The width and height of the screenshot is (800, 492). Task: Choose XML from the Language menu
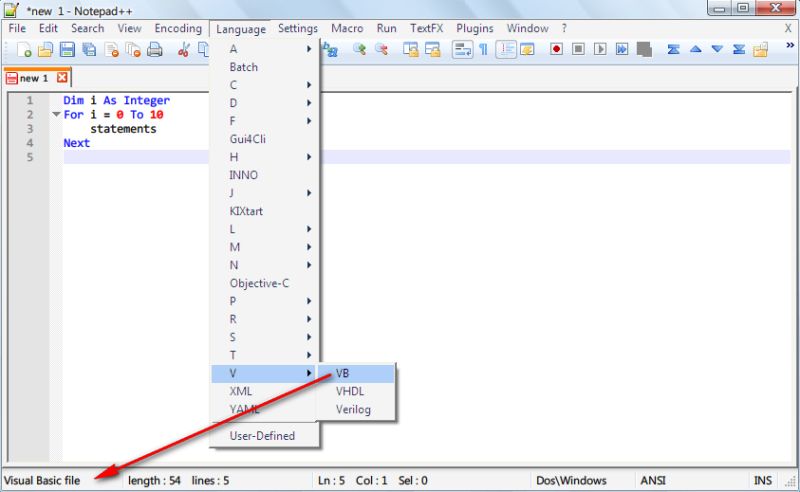[x=265, y=391]
